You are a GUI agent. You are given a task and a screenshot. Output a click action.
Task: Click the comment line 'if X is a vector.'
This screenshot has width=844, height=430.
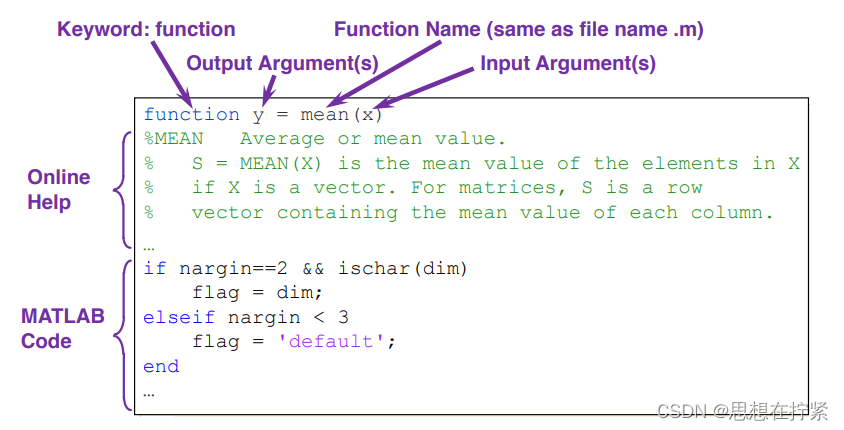pyautogui.click(x=423, y=188)
